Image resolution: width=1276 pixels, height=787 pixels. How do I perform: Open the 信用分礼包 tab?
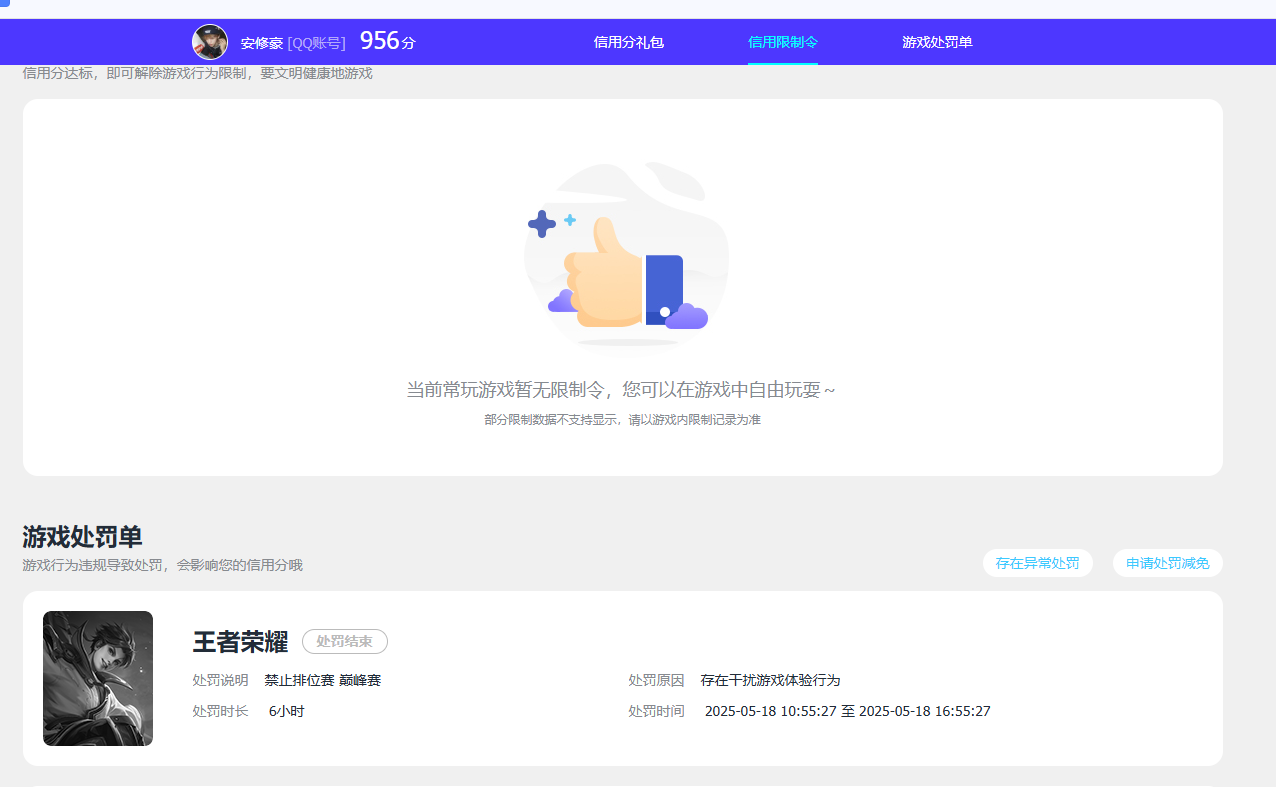click(x=628, y=42)
